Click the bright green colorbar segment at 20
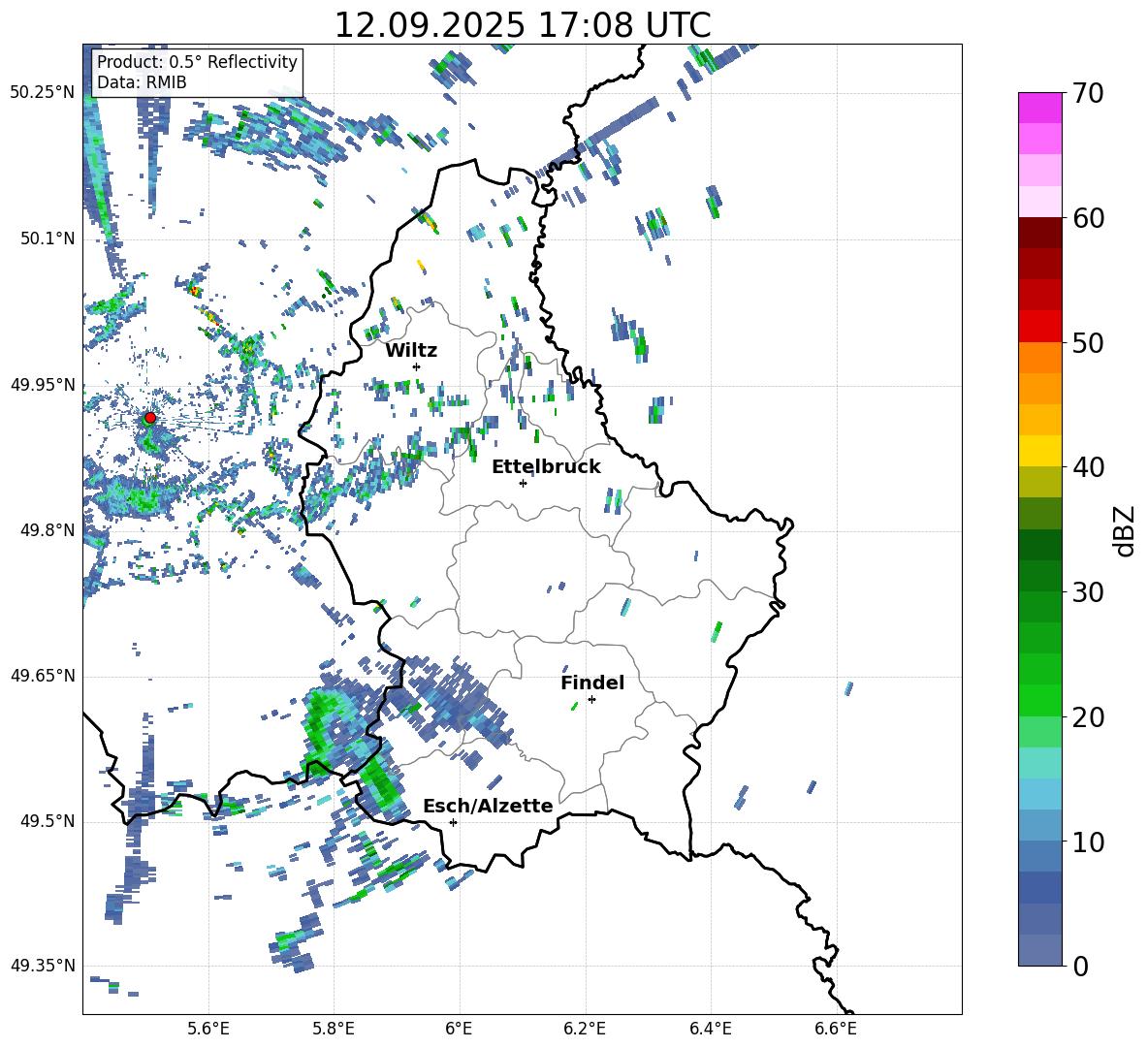This screenshot has height=1048, width=1148. pyautogui.click(x=1039, y=700)
